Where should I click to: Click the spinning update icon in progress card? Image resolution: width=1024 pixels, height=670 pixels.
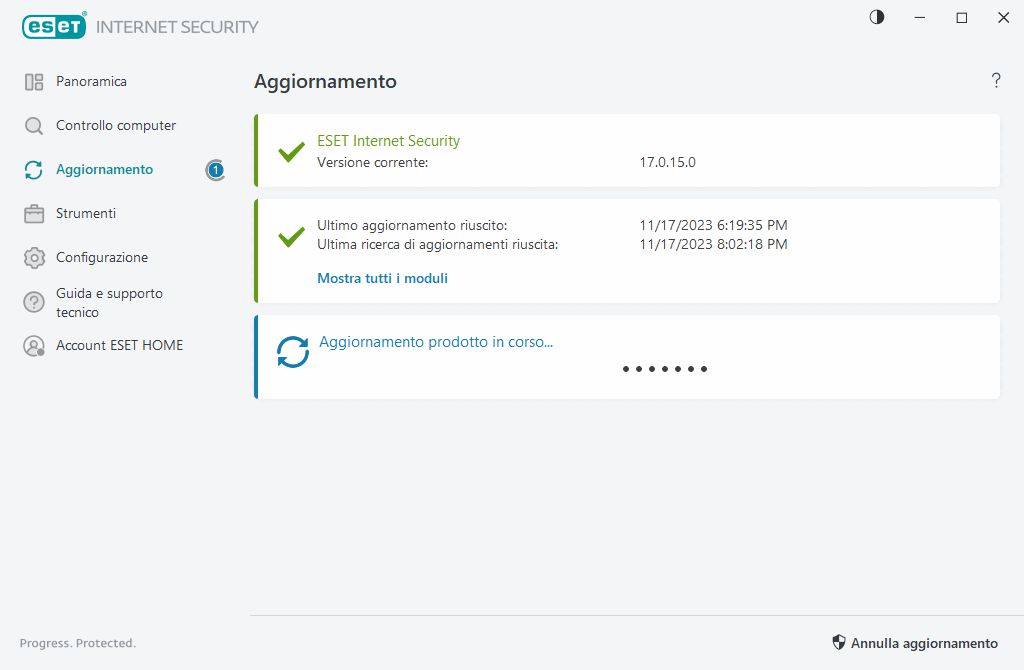pos(293,352)
